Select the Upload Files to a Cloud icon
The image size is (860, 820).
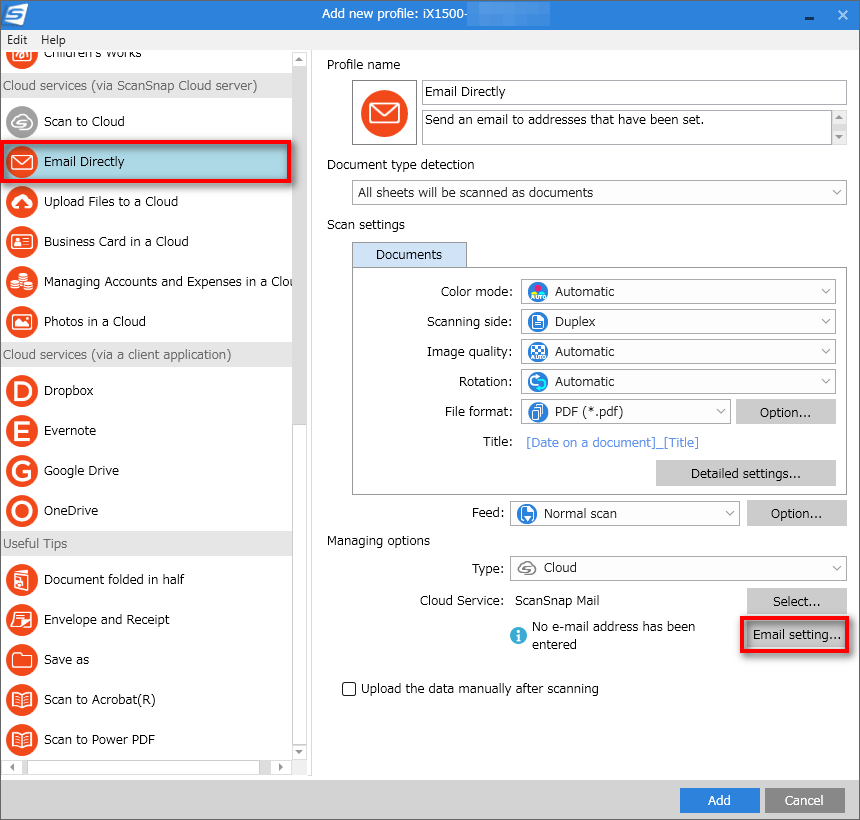22,202
